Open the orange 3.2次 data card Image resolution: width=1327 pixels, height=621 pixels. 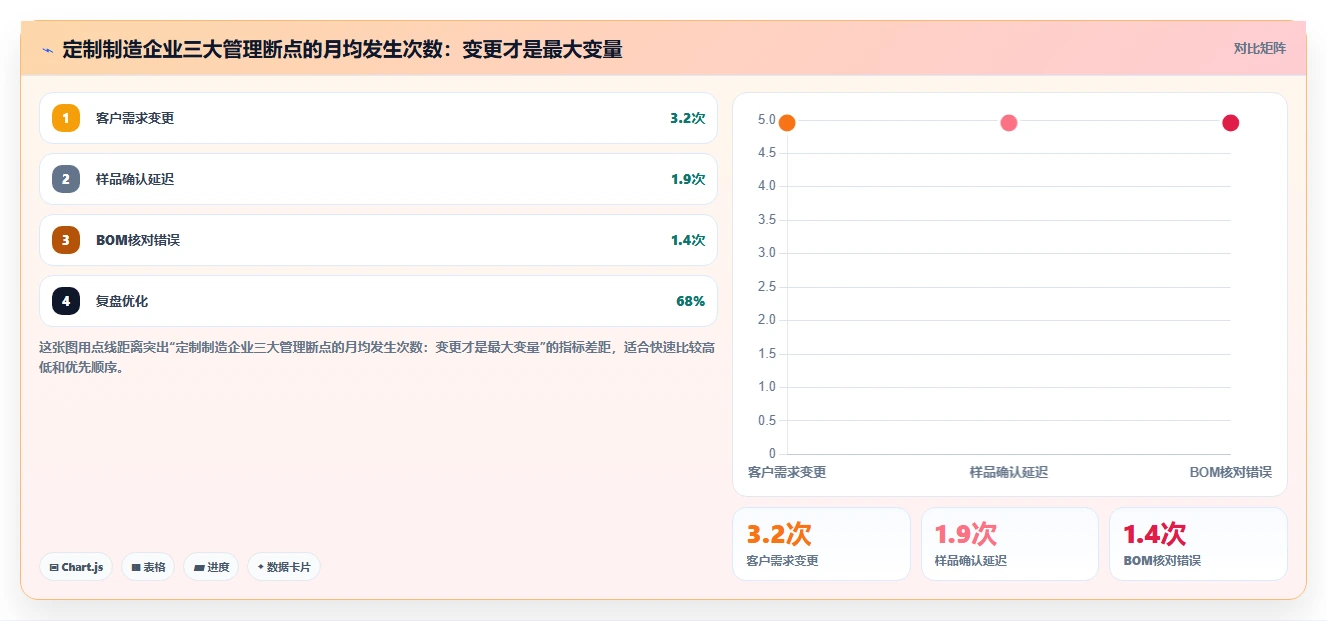click(821, 544)
